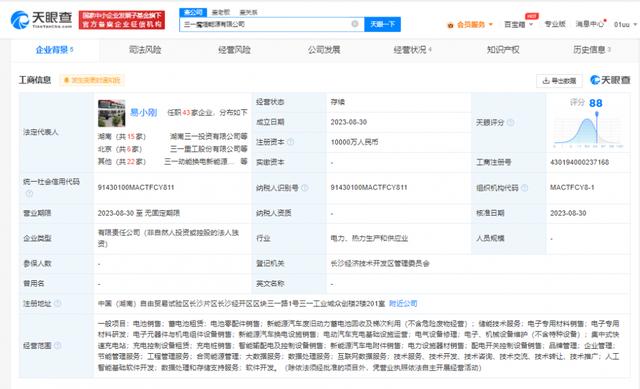Click the score value 88

[596, 103]
